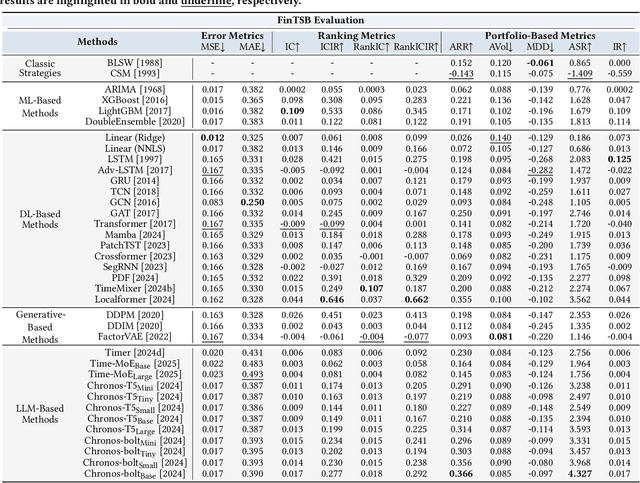
Task: Click the FinTSB Evaluation table title
Action: [x=320, y=19]
